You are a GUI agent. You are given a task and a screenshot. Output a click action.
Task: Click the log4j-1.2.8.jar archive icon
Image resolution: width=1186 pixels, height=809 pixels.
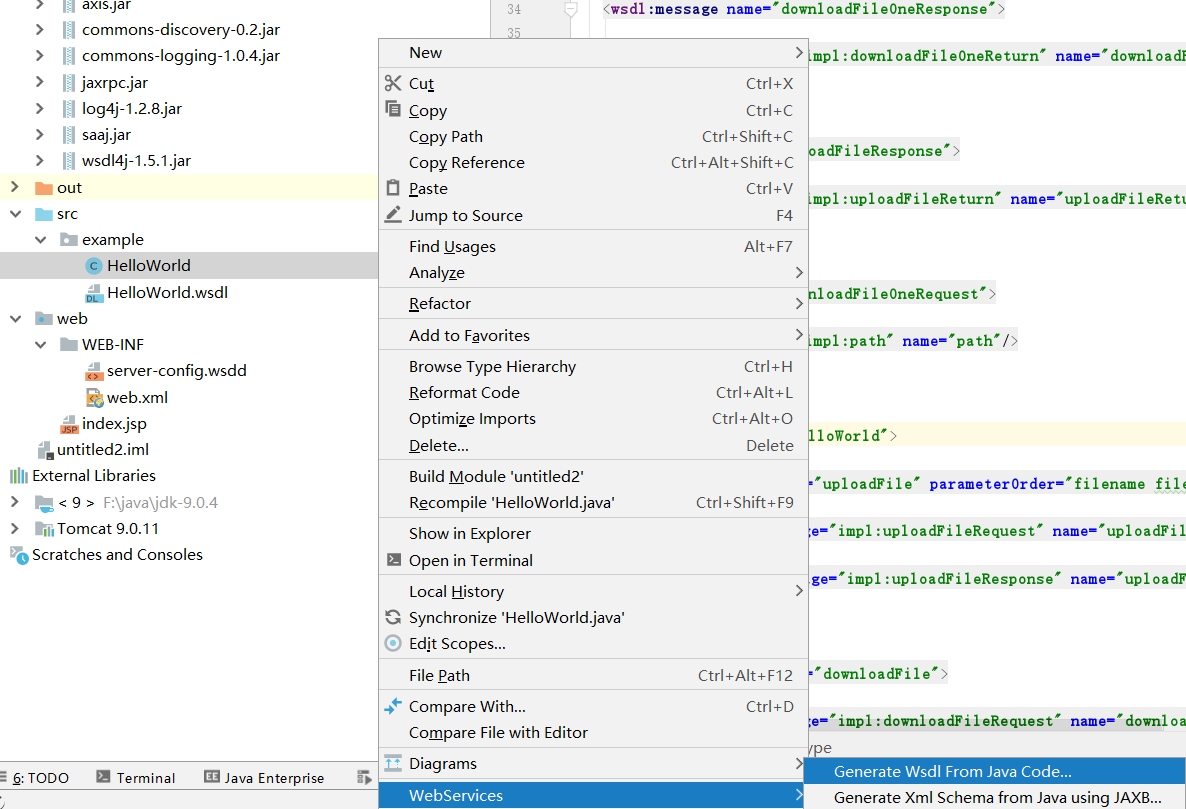click(69, 109)
